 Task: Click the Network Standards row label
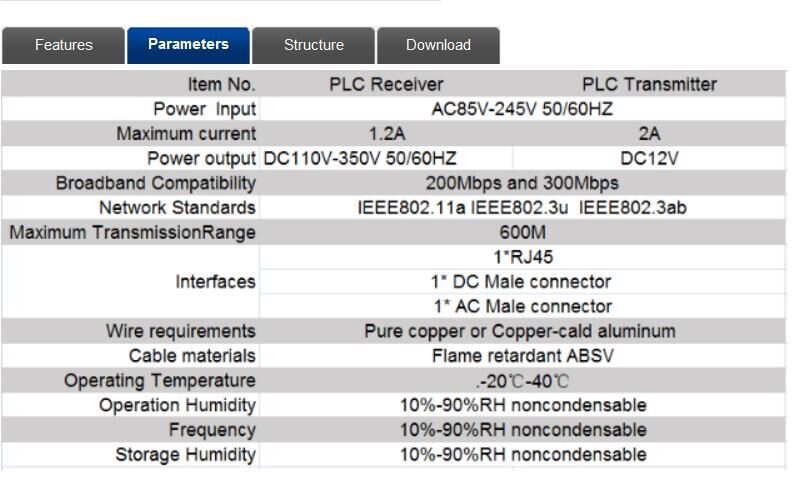click(x=177, y=208)
